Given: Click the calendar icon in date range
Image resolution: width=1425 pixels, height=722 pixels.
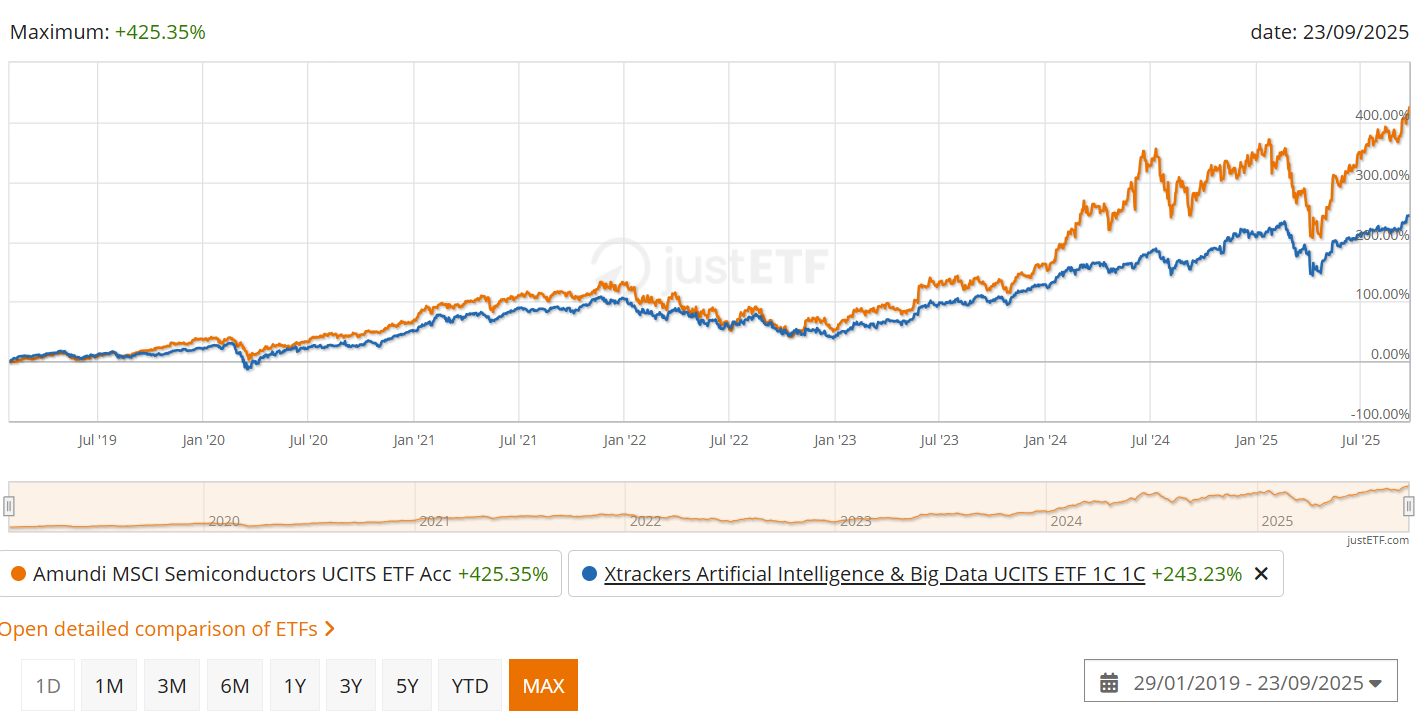Looking at the screenshot, I should [1109, 683].
